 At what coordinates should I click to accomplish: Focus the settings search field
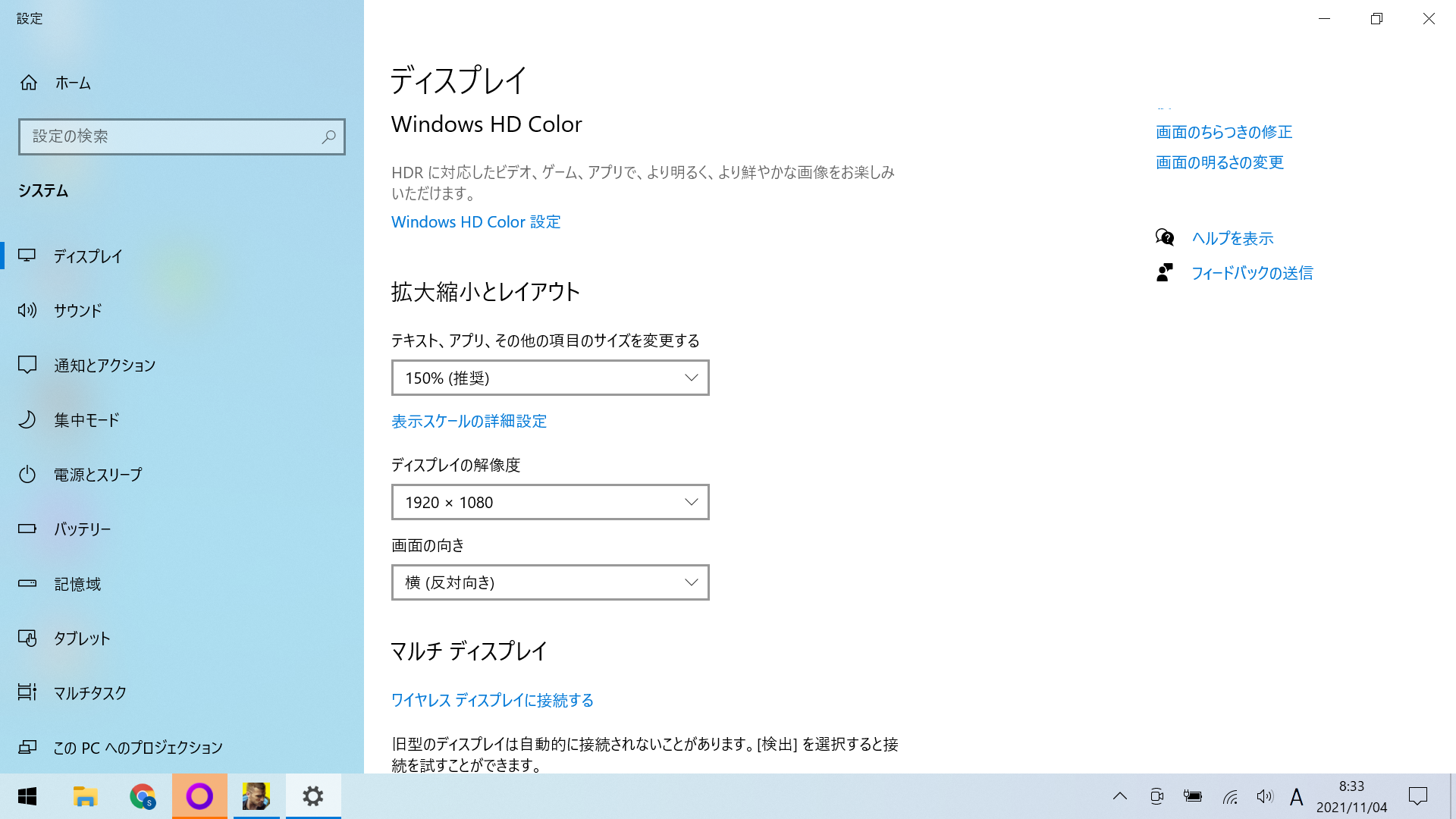[x=171, y=137]
